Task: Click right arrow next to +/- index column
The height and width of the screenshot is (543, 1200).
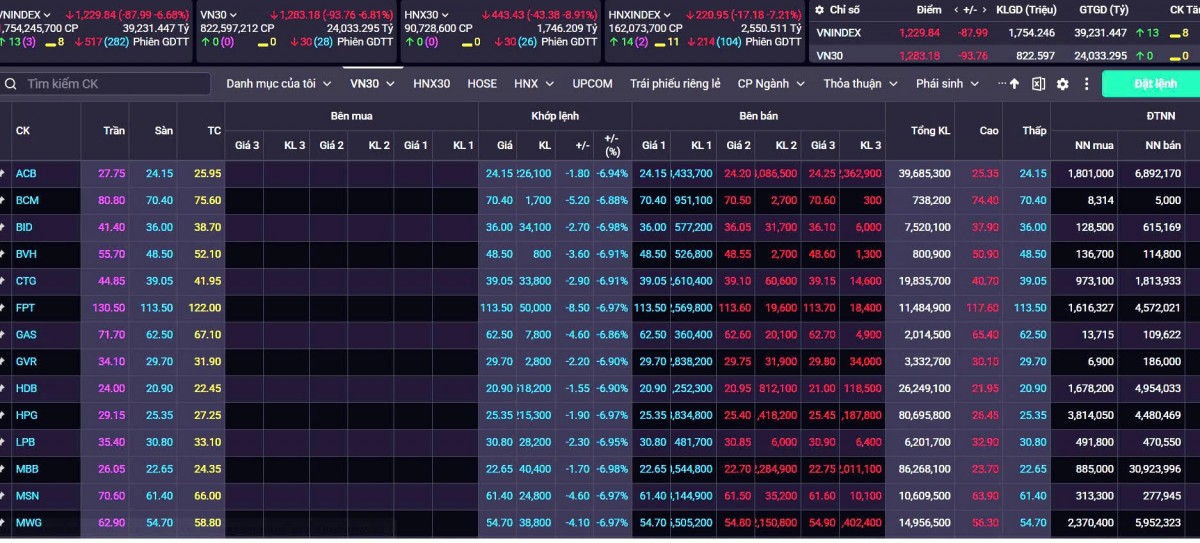Action: point(984,9)
